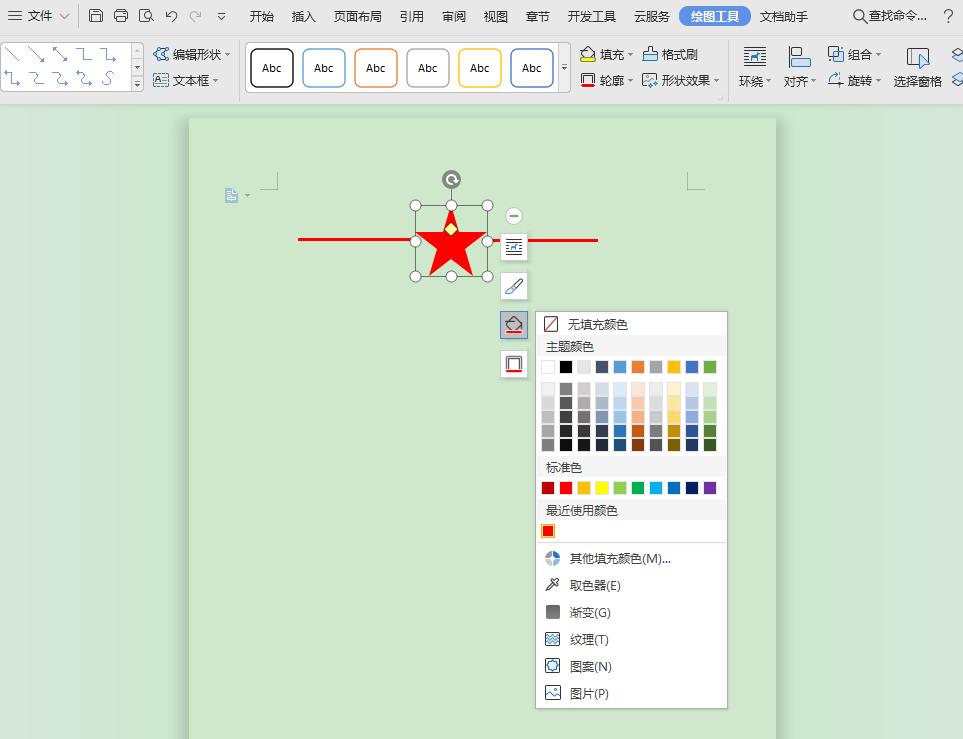This screenshot has width=963, height=739.
Task: Click the print icon in quick toolbar
Action: click(x=121, y=16)
